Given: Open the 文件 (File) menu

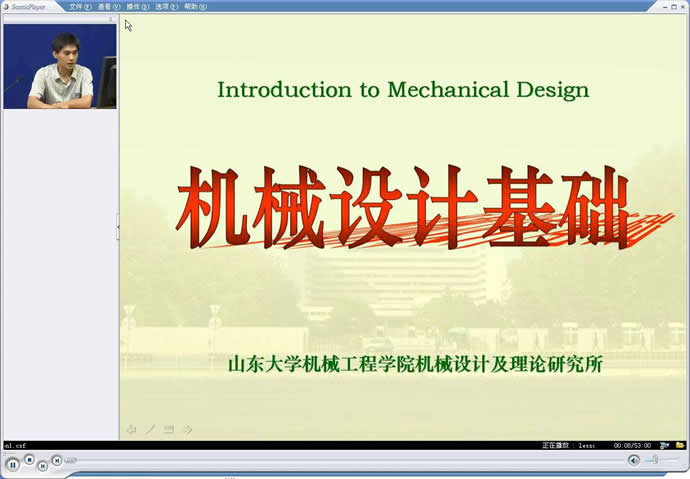Looking at the screenshot, I should [81, 7].
